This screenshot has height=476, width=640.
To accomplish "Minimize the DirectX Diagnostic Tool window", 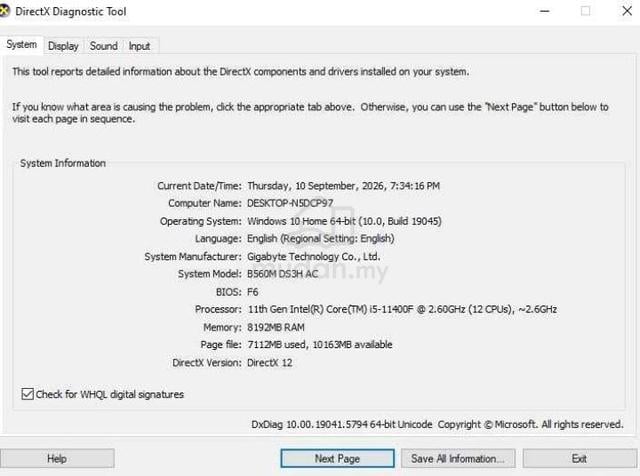I will coord(544,11).
